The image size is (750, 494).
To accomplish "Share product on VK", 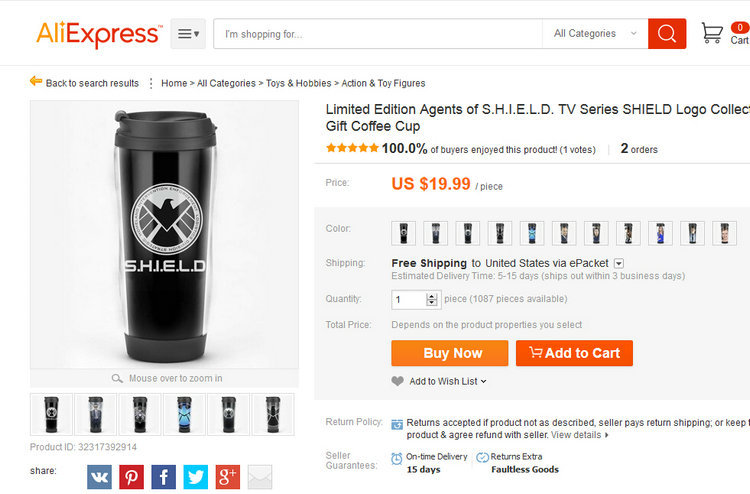I will (x=99, y=477).
